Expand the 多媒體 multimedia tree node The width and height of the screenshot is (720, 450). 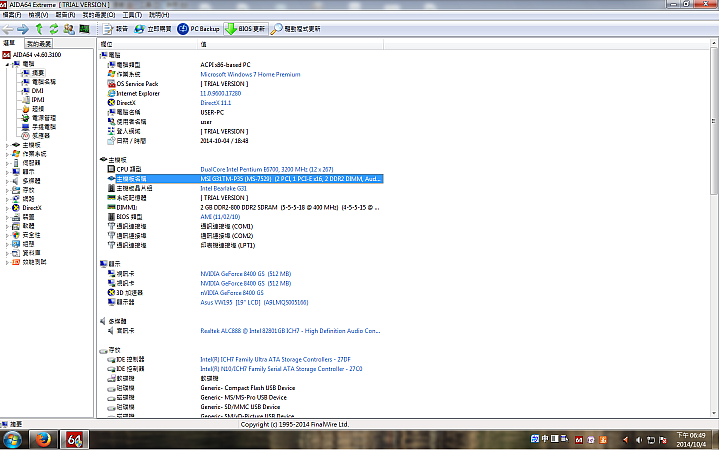coord(7,181)
